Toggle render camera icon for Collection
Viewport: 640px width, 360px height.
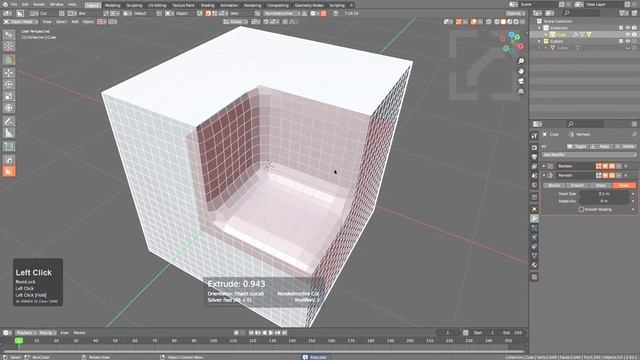[x=634, y=28]
